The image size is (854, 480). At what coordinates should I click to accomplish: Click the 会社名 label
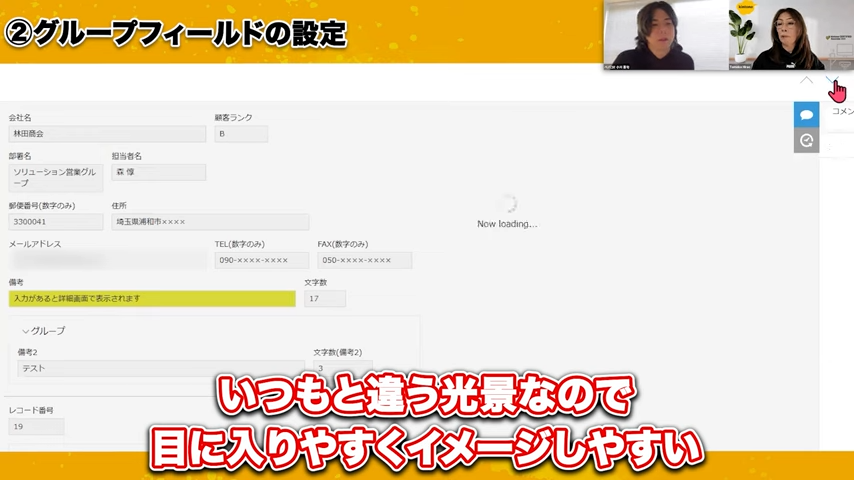click(20, 118)
